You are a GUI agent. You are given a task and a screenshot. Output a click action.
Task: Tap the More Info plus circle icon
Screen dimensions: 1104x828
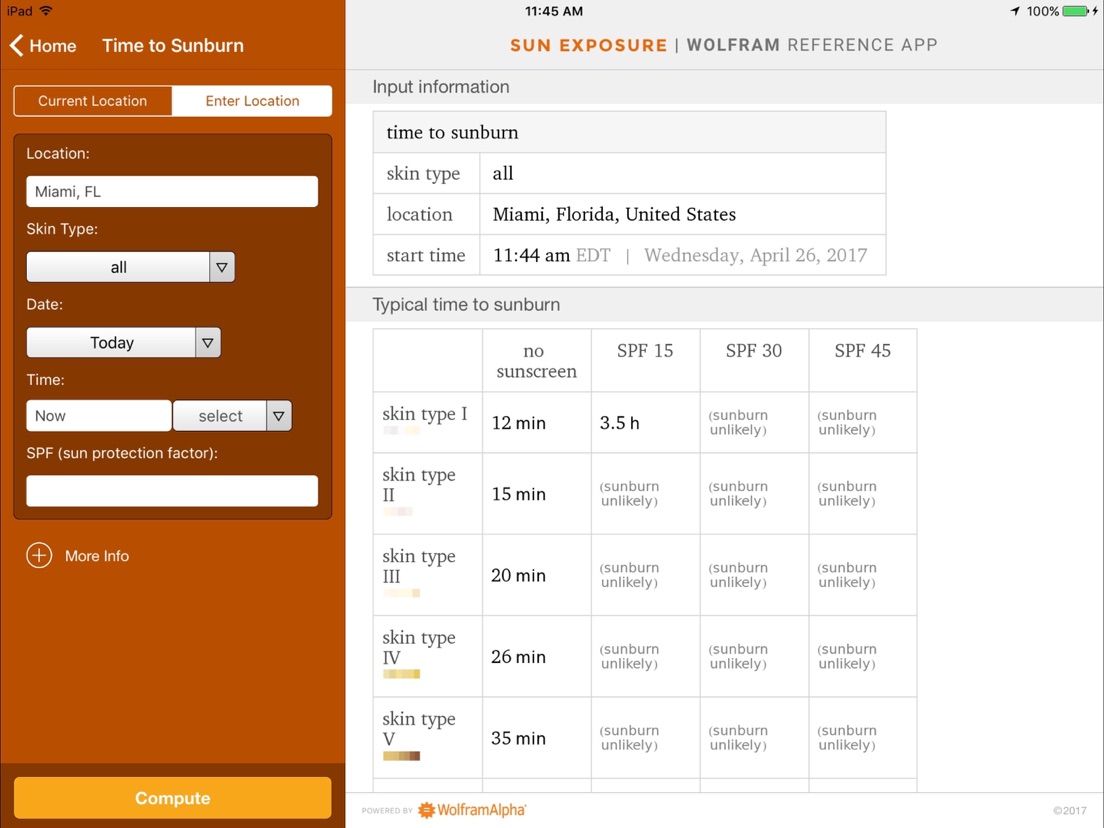tap(39, 556)
